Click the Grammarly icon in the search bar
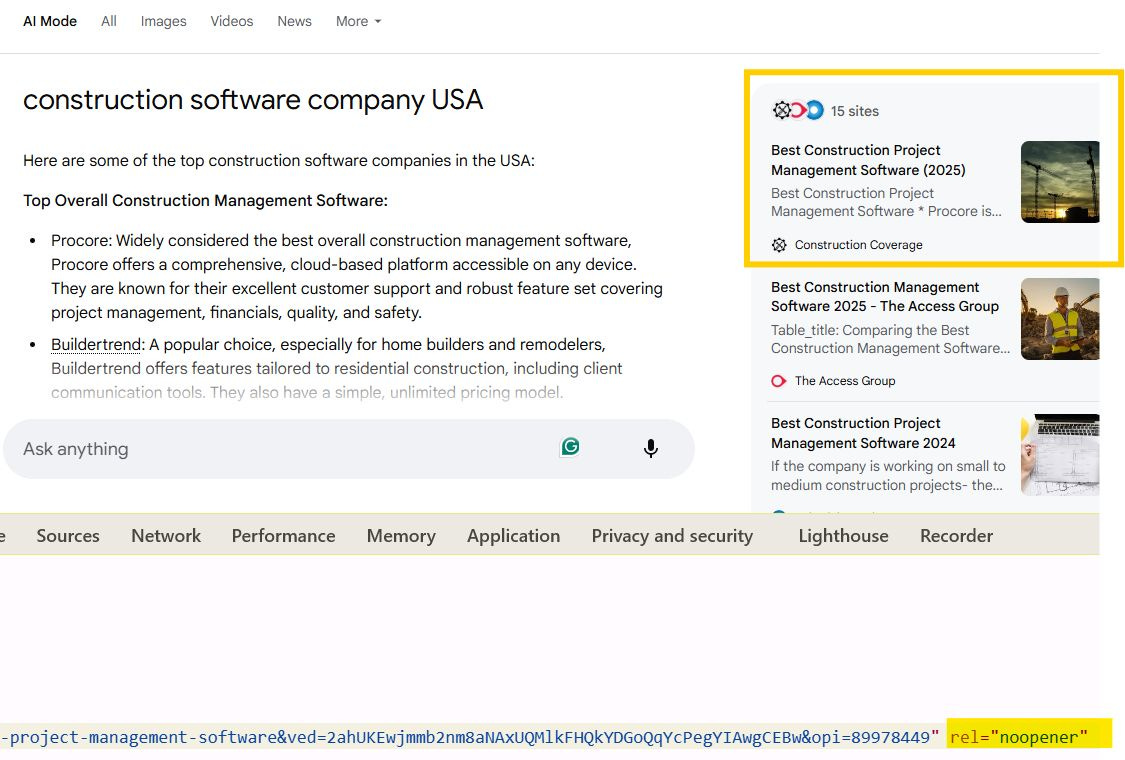Viewport: 1125px width, 760px height. coord(570,448)
